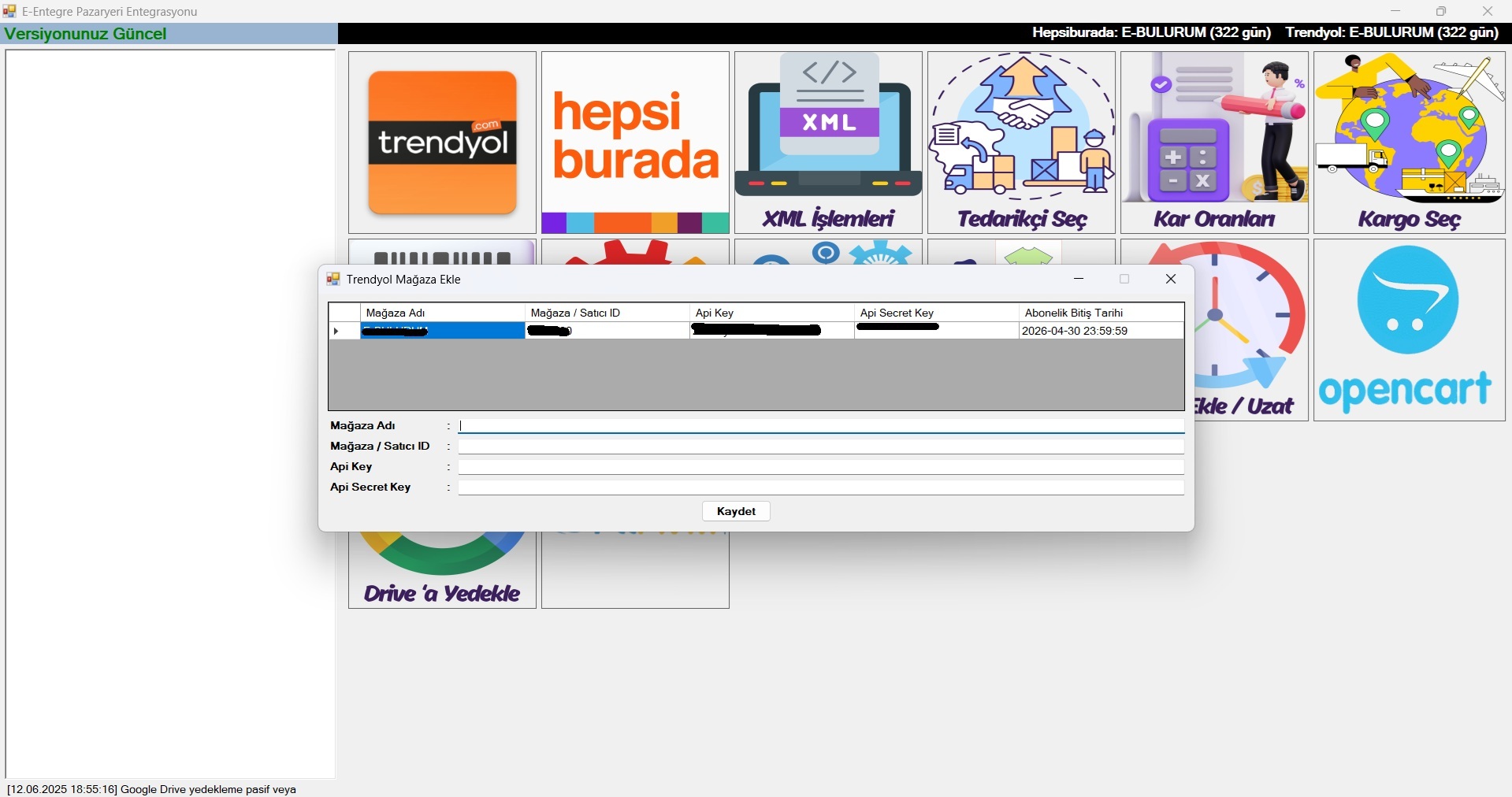The width and height of the screenshot is (1512, 797).
Task: Click the Versiyonunuz Güncel label
Action: (85, 34)
